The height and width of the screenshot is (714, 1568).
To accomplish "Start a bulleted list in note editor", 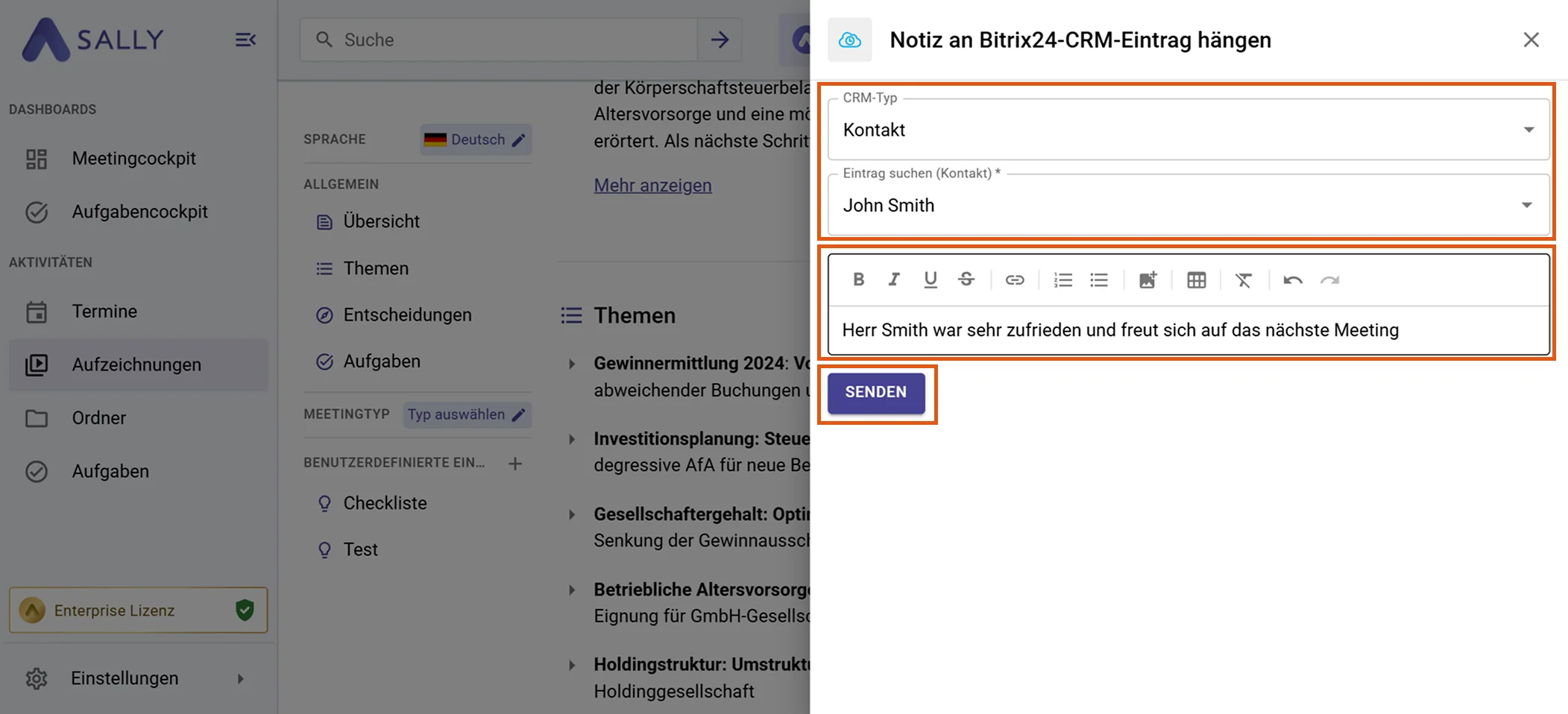I will pos(1099,279).
